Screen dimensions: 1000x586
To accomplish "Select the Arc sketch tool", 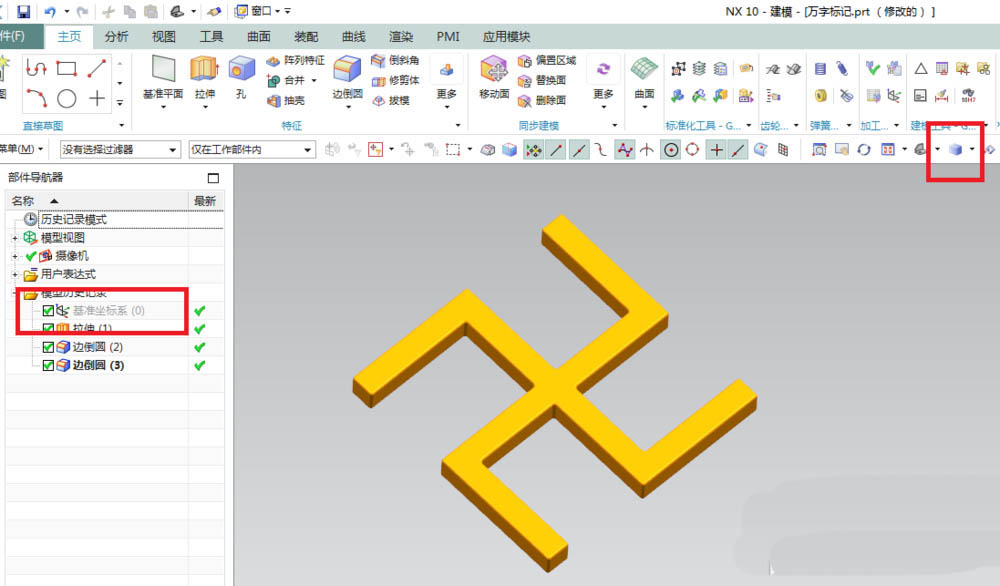I will click(36, 98).
